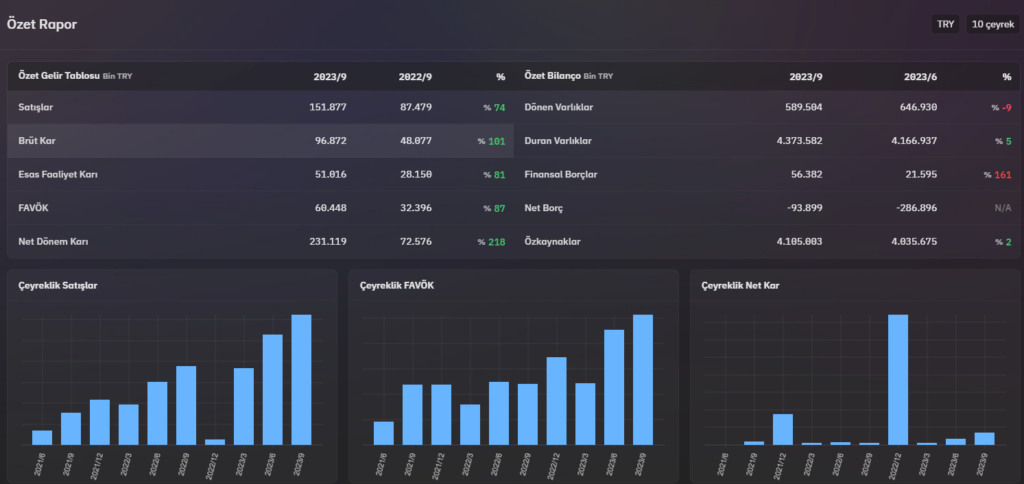
Task: Click the Çeyreklik Satışlar chart title
Action: tap(58, 285)
